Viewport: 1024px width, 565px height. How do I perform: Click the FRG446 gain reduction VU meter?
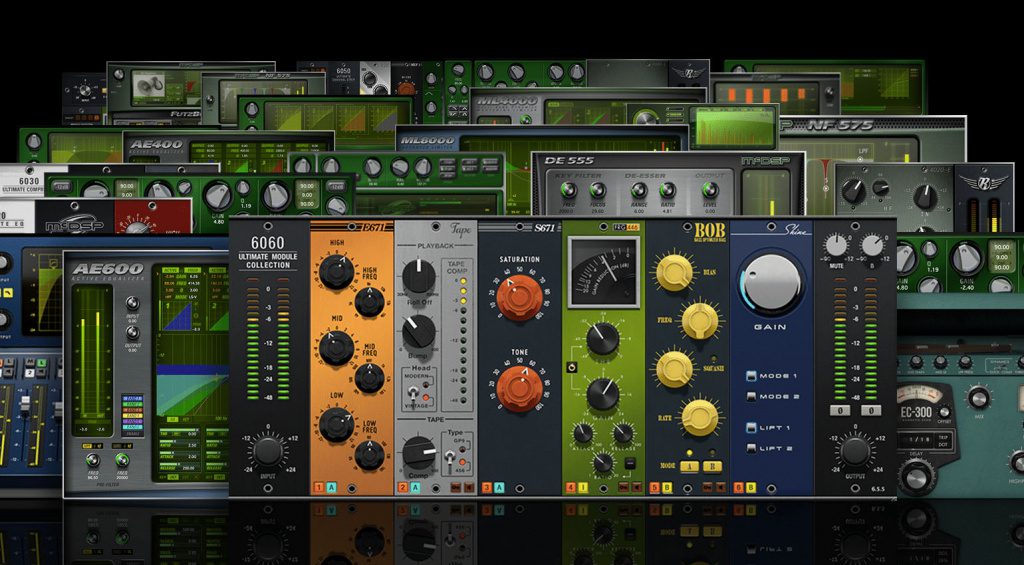coord(603,272)
